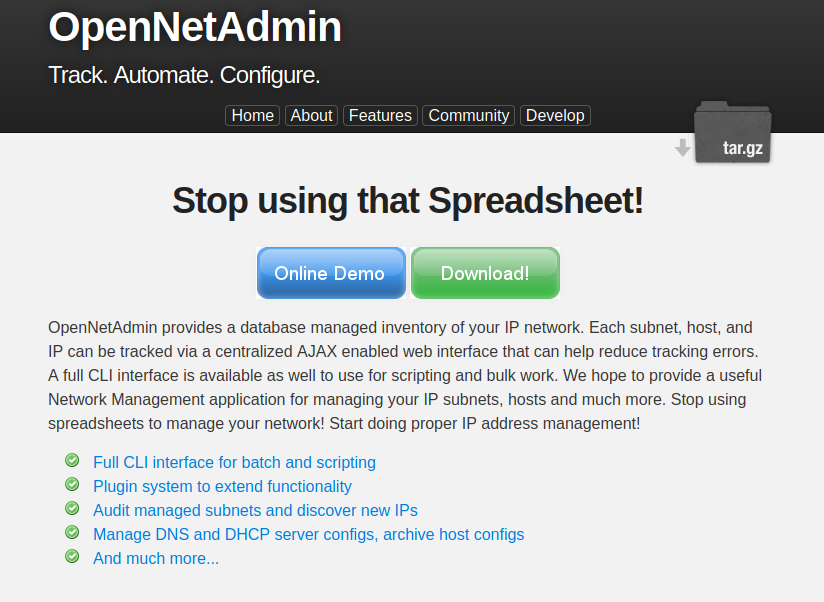Click the checkmark icon next to Audit managed subnets
This screenshot has width=824, height=602.
point(72,508)
